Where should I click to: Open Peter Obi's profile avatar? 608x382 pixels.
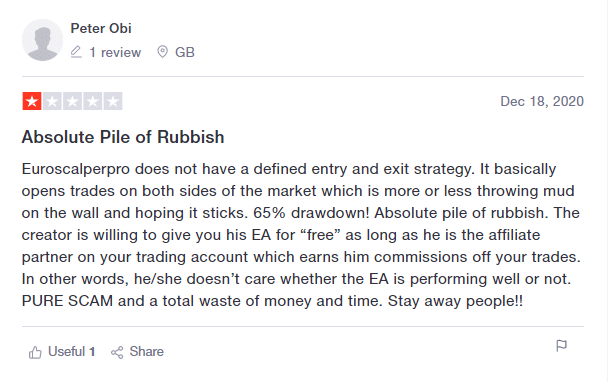point(42,40)
